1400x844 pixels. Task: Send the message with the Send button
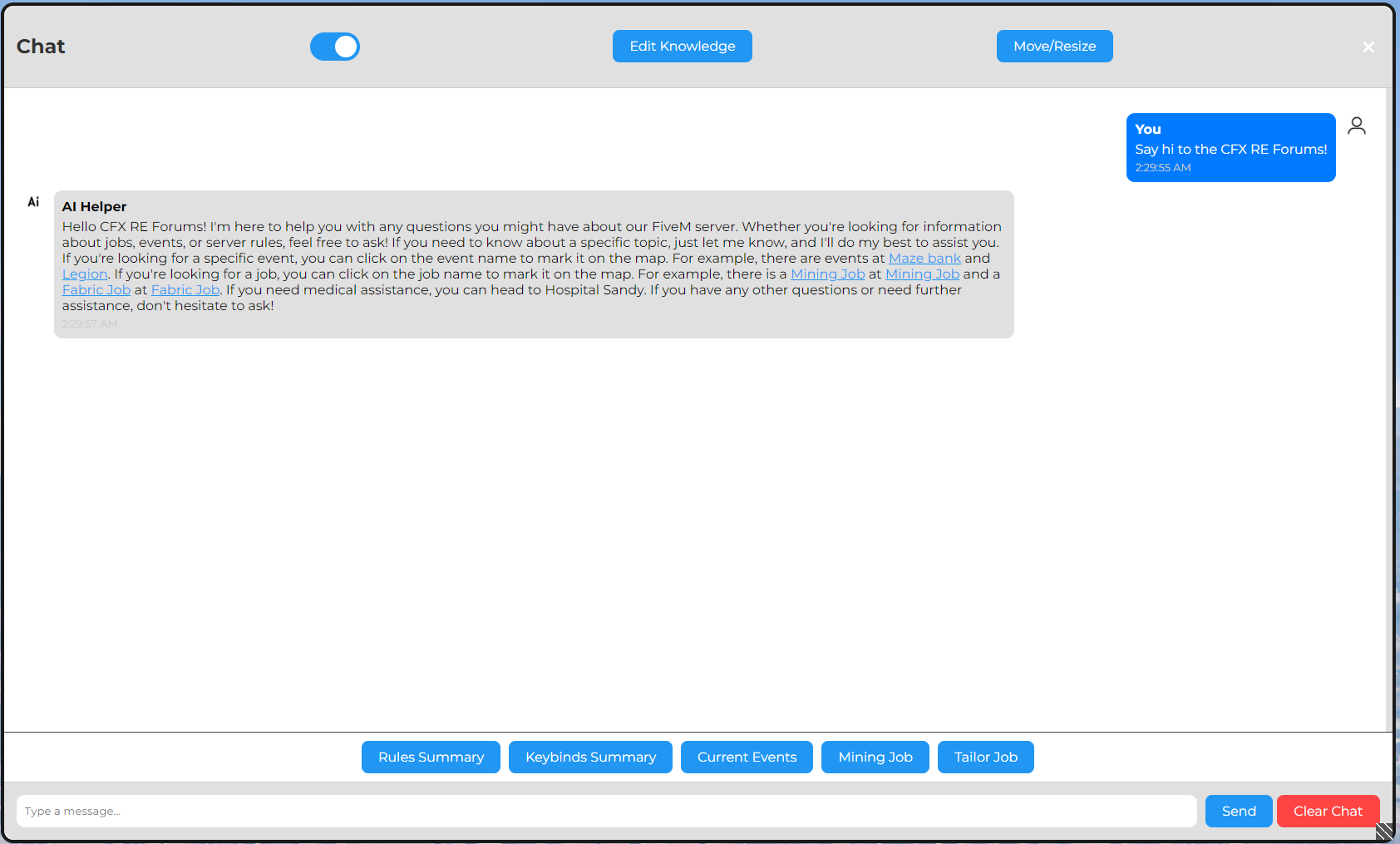point(1238,812)
